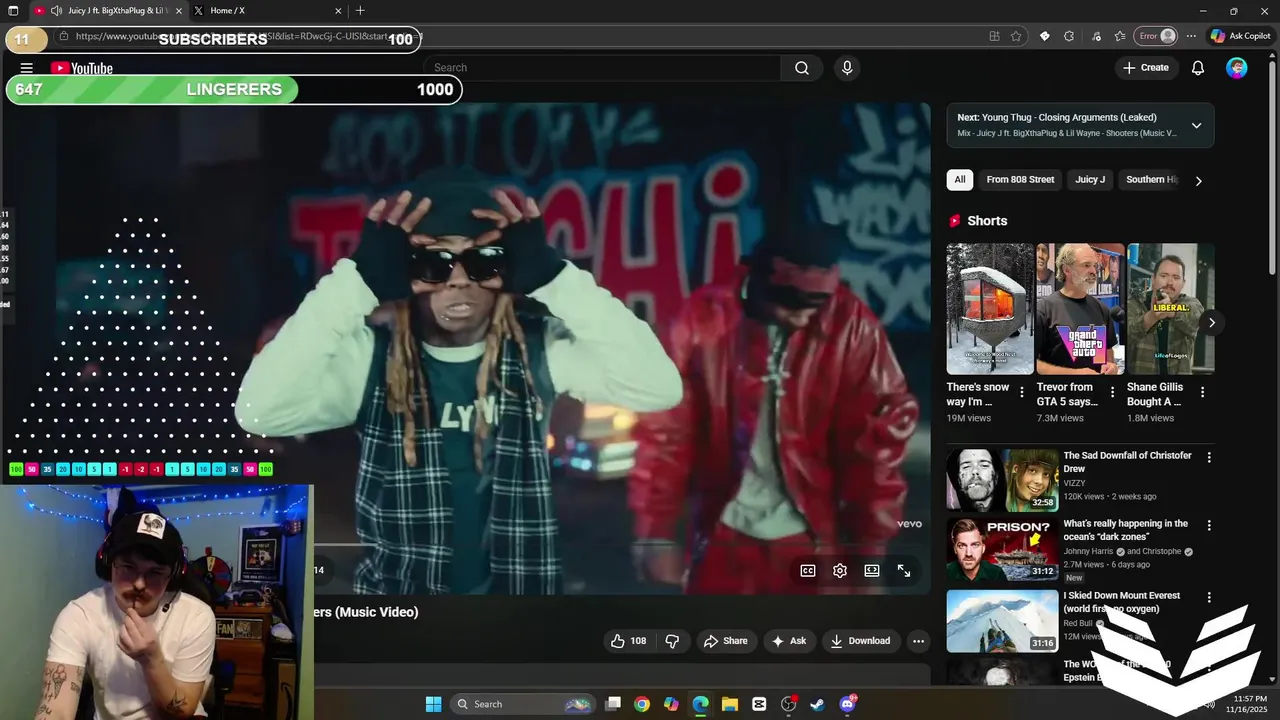This screenshot has width=1280, height=720.
Task: Open I Skied Down Mount Everest video
Action: 1002,620
